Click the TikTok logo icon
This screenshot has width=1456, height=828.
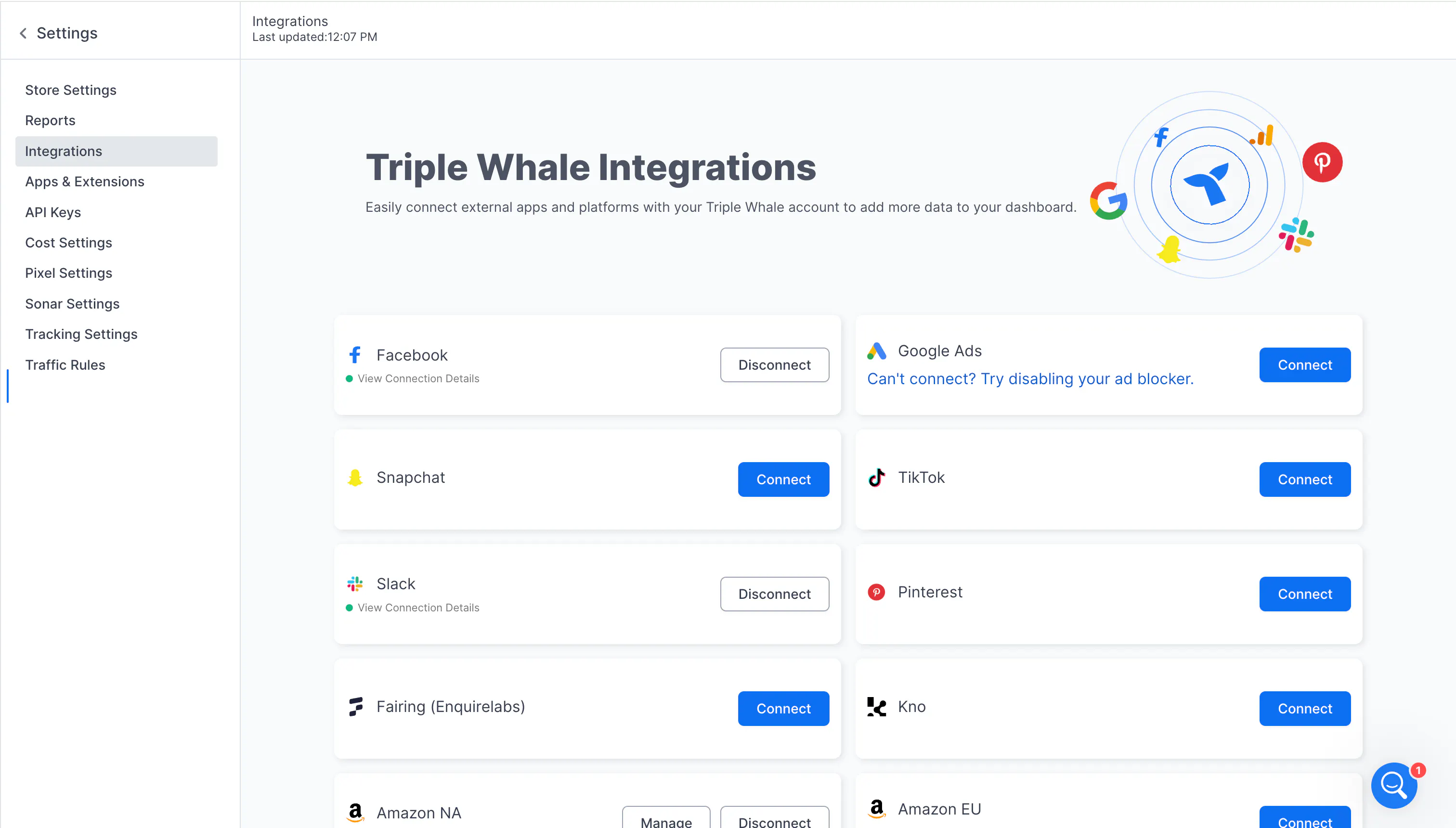(x=876, y=478)
